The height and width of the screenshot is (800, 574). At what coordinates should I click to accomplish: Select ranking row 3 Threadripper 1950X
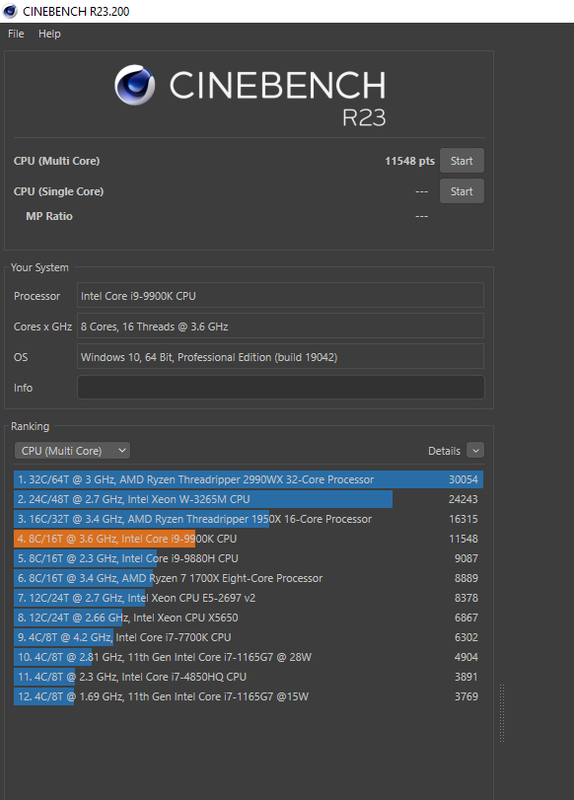[248, 519]
